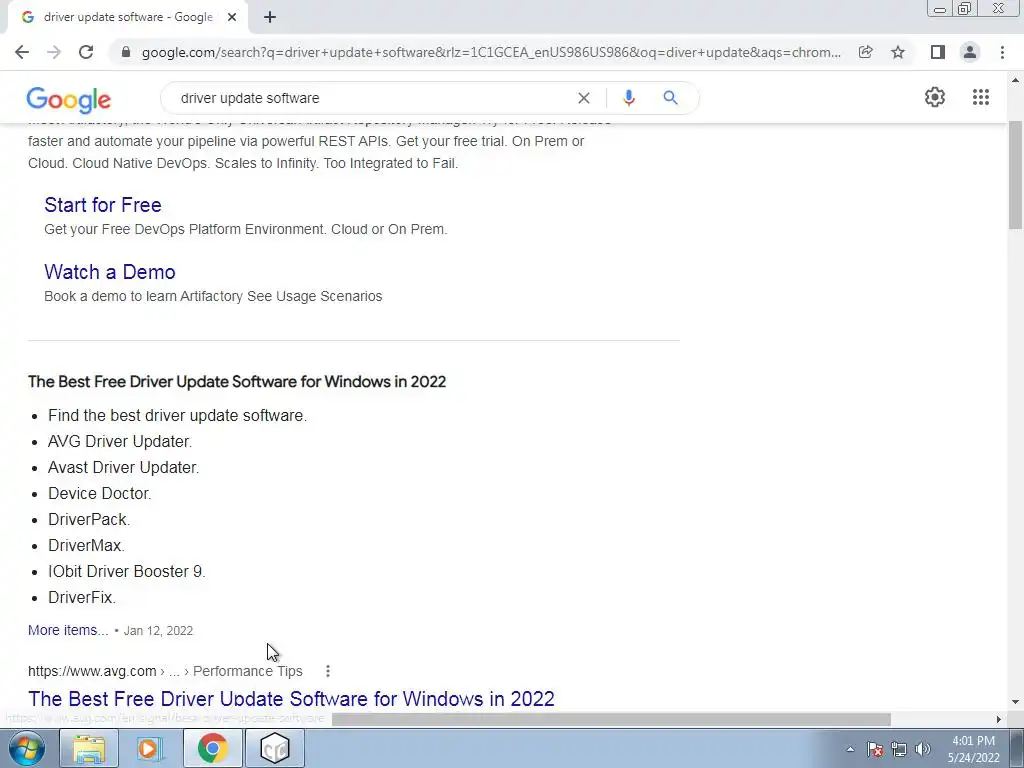Expand the More items... link
Viewport: 1024px width, 768px height.
68,630
